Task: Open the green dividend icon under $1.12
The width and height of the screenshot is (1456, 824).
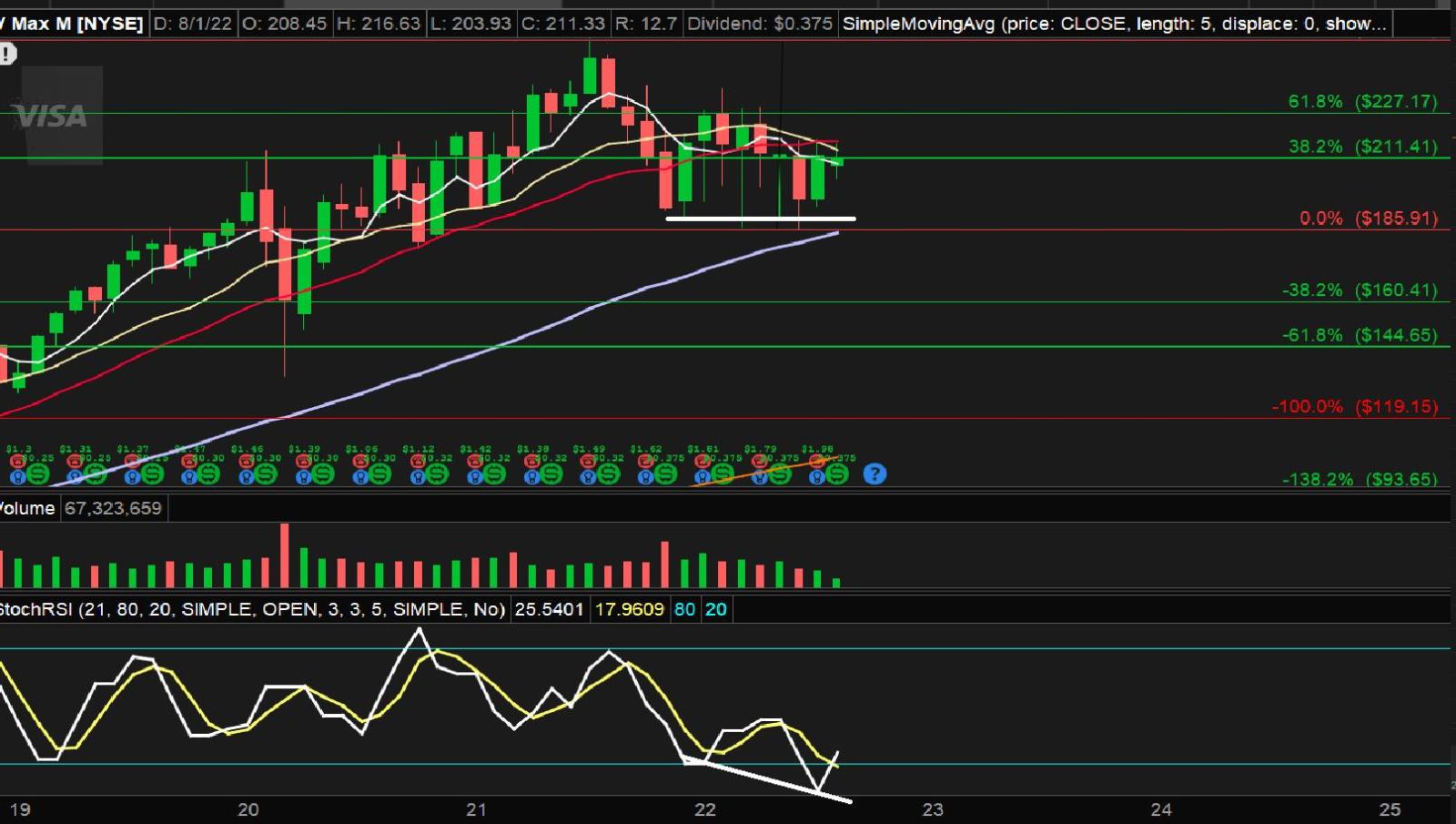Action: [x=439, y=474]
